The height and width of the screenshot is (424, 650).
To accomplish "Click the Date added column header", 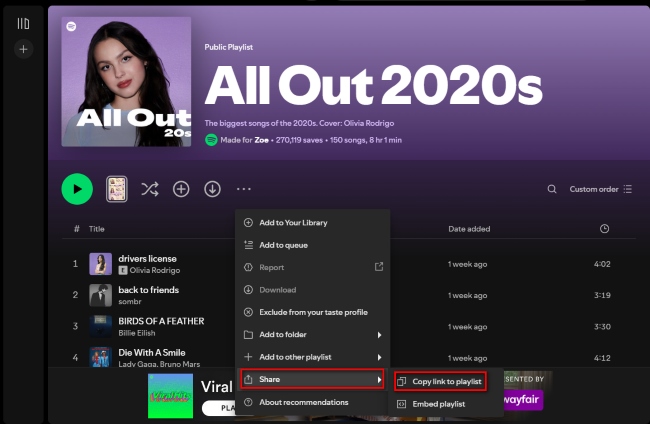I will click(x=469, y=229).
